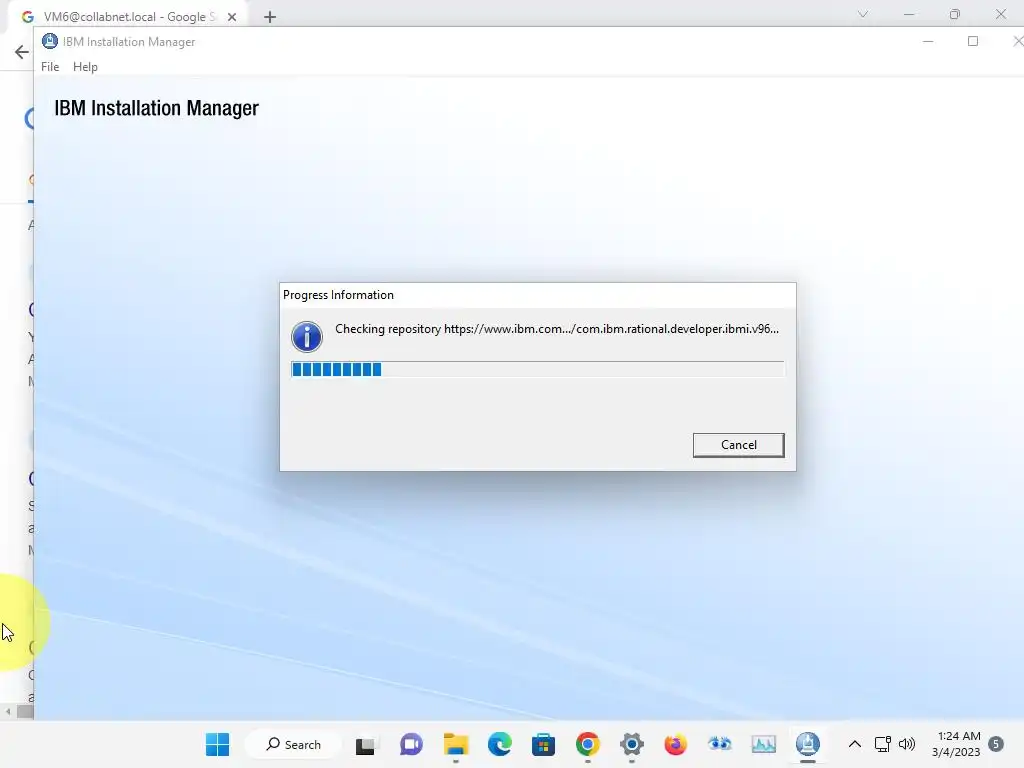Open Settings gear on taskbar

pos(632,744)
